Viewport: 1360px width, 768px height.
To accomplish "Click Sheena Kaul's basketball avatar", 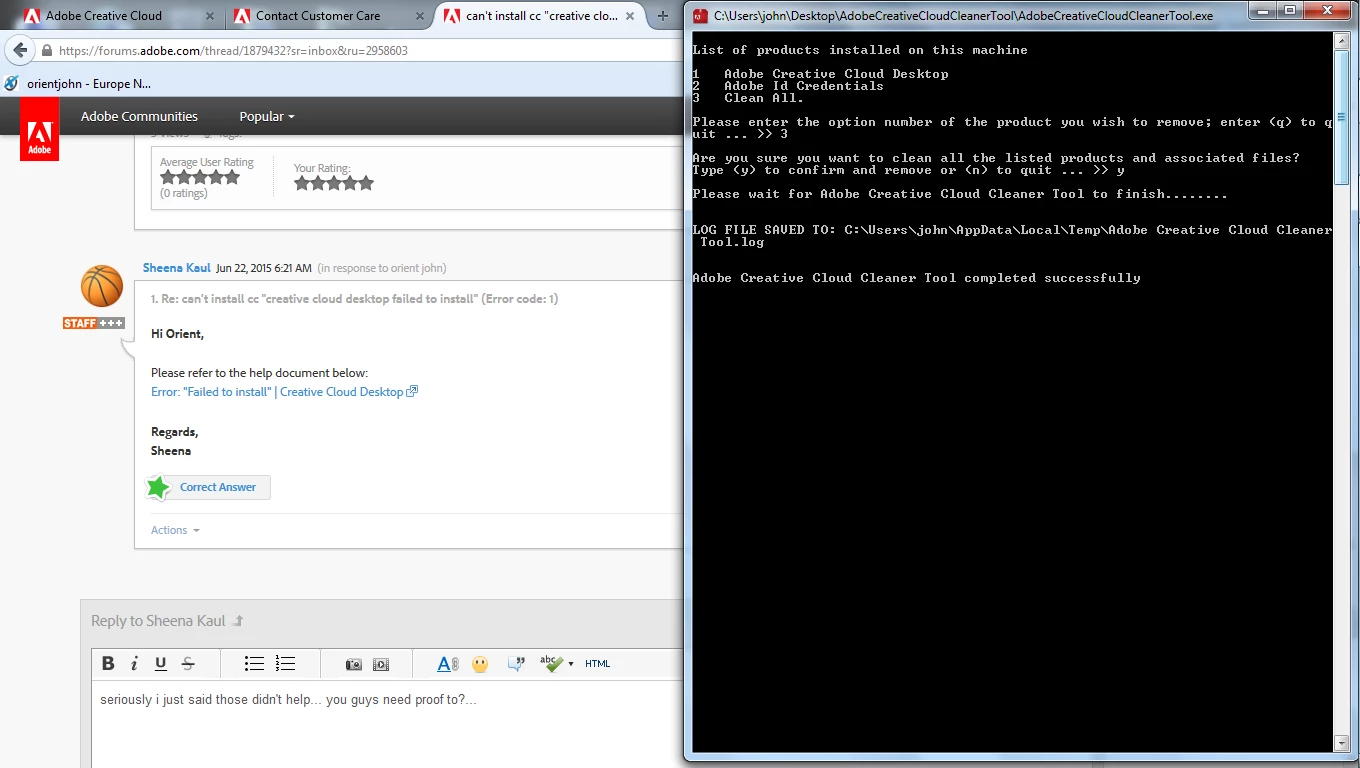I will click(101, 287).
